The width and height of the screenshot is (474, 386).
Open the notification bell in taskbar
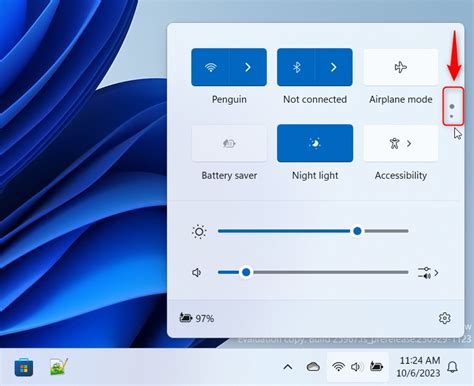(452, 367)
